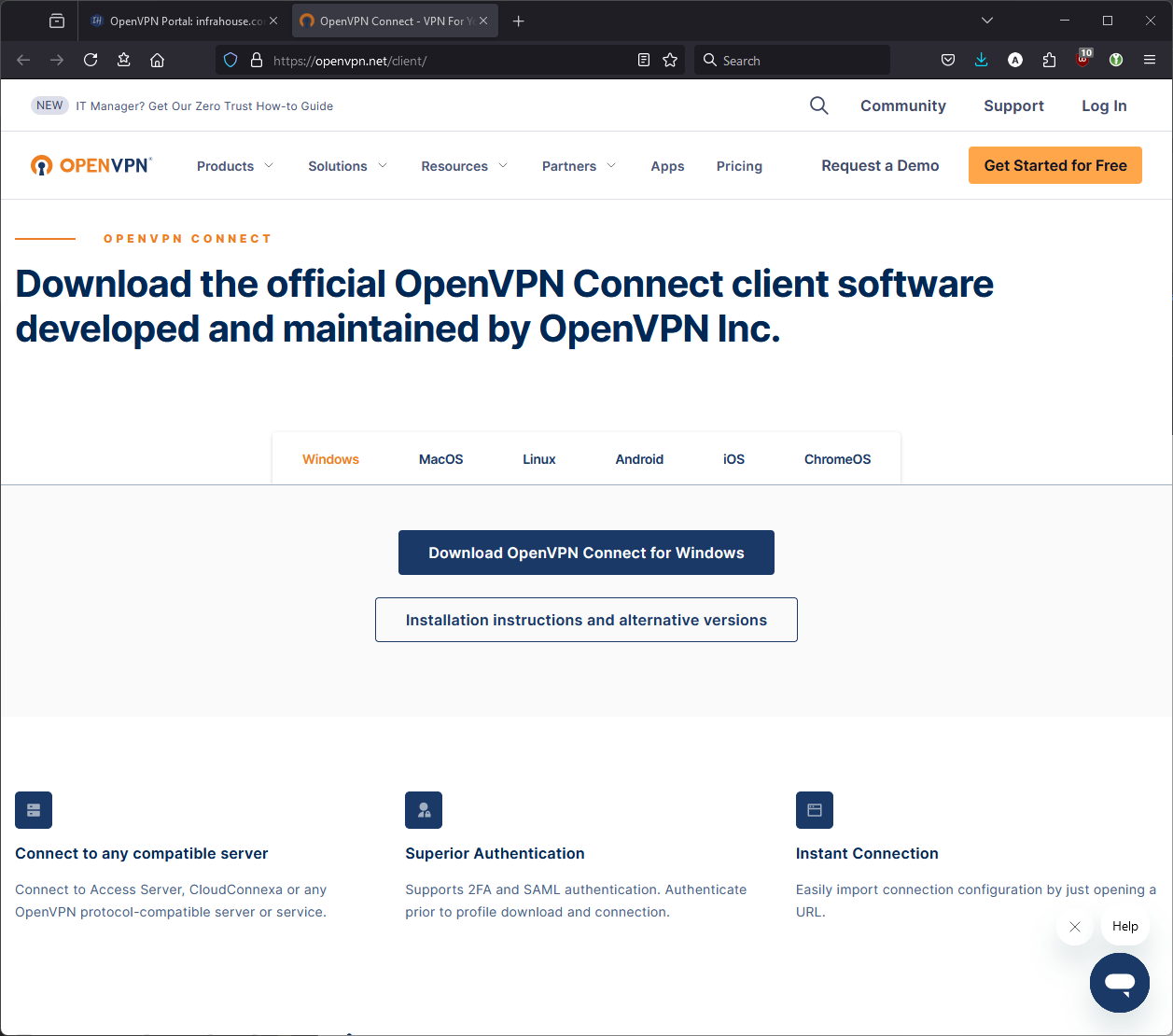1173x1036 pixels.
Task: Close the OpenVPN Portal tab
Action: click(x=273, y=21)
